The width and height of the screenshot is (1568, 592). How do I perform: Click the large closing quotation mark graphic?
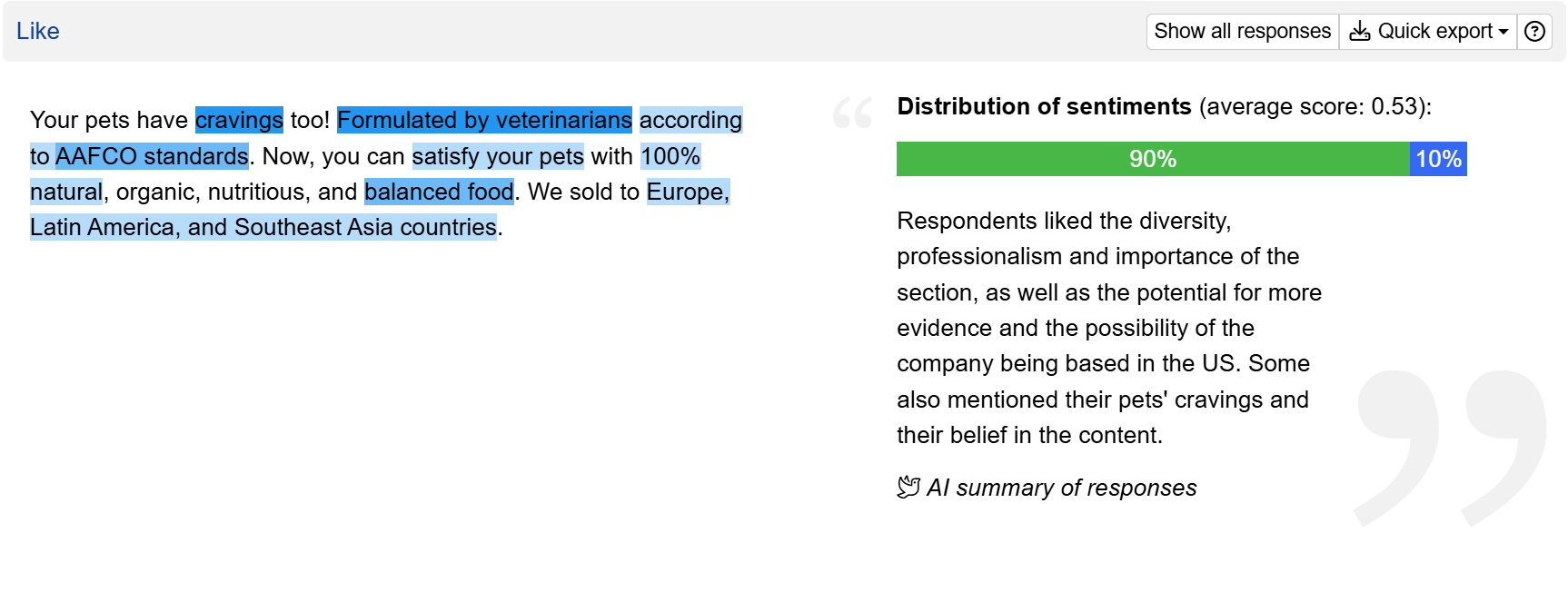point(1451,448)
